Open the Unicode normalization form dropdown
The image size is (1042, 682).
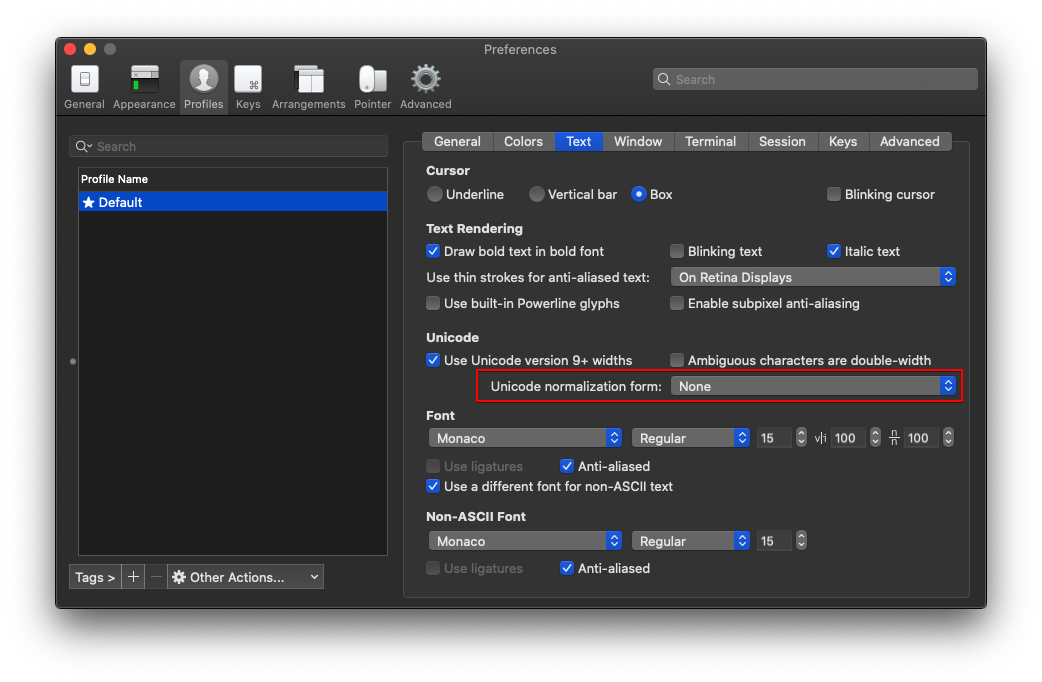tap(813, 386)
